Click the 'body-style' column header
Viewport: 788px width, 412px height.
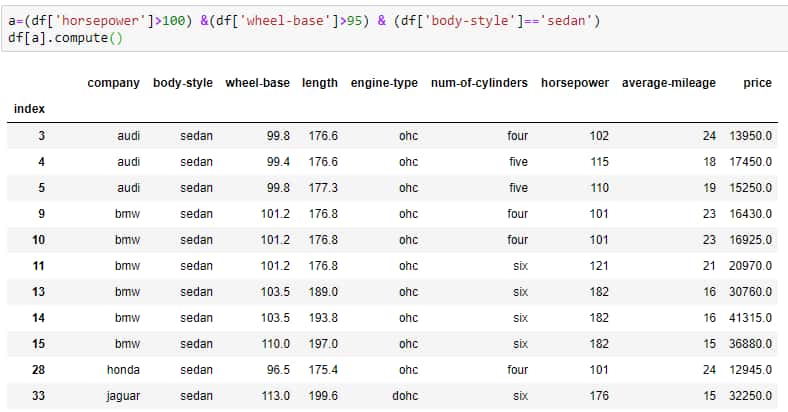(183, 83)
